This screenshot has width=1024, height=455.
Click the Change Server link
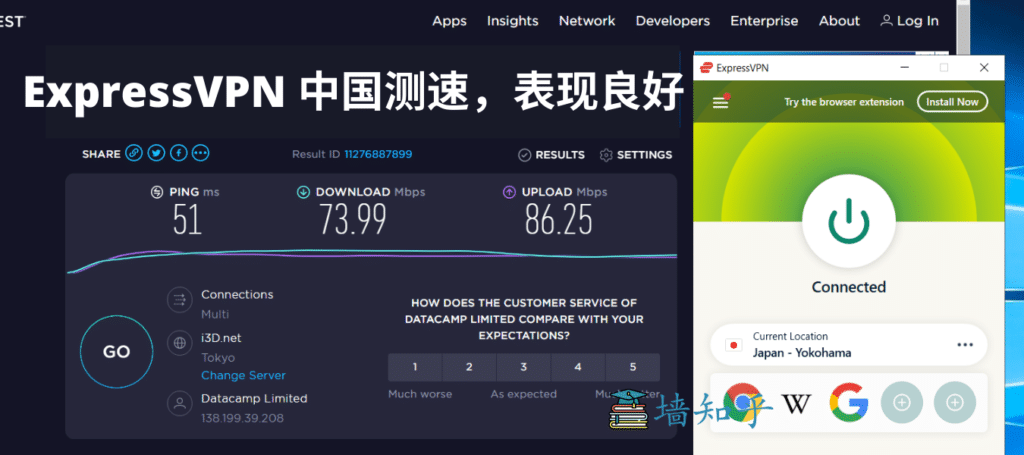244,375
